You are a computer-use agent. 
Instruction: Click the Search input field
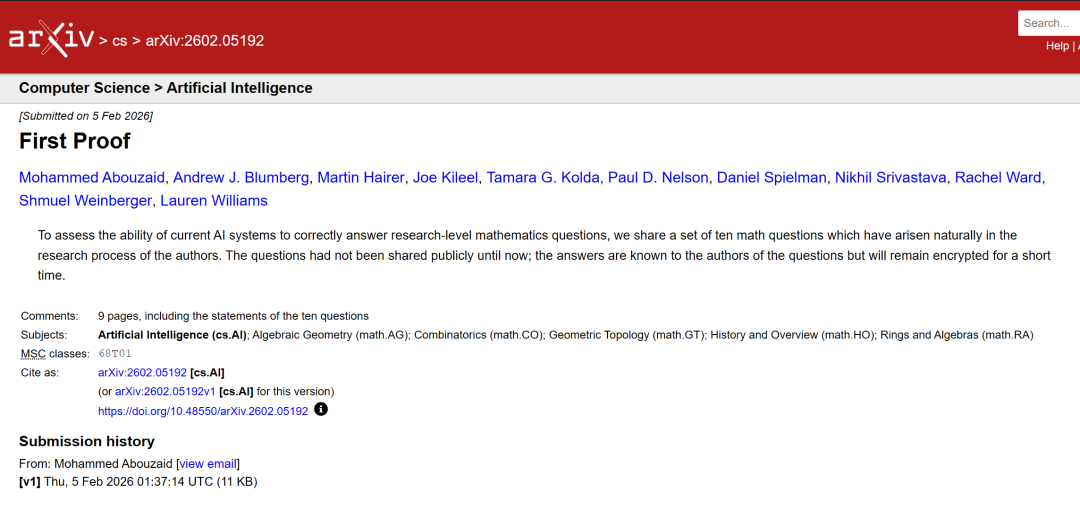[1048, 23]
